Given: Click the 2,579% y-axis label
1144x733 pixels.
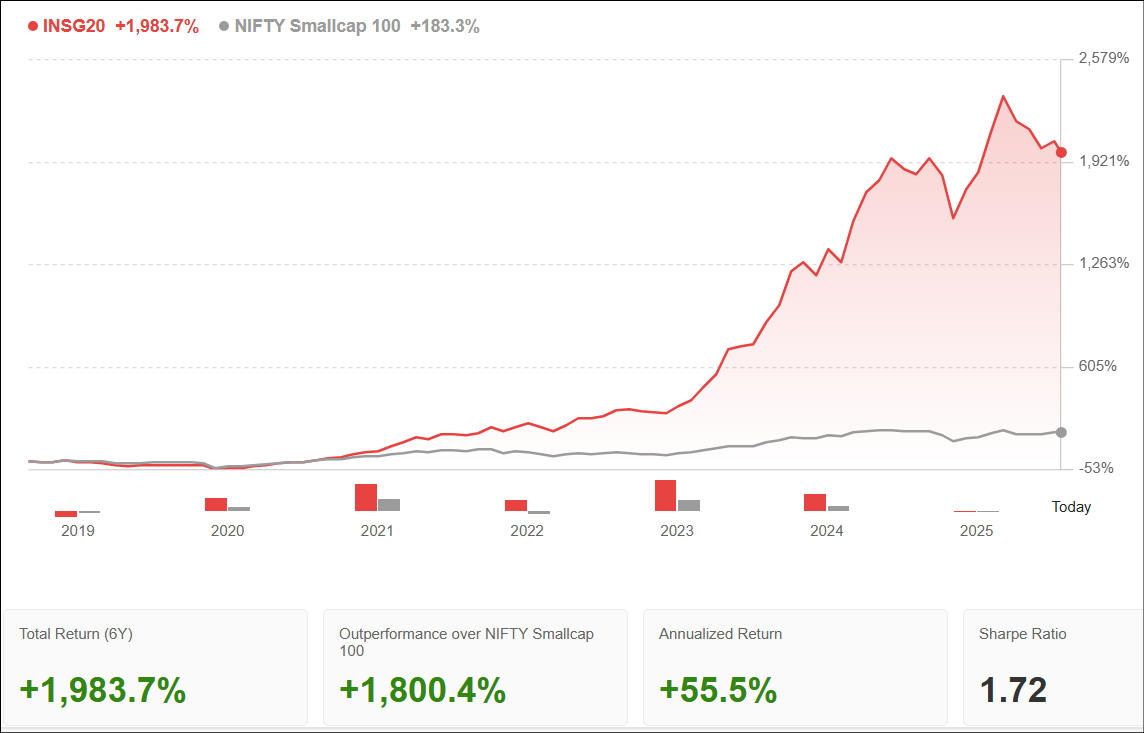Looking at the screenshot, I should click(x=1103, y=59).
